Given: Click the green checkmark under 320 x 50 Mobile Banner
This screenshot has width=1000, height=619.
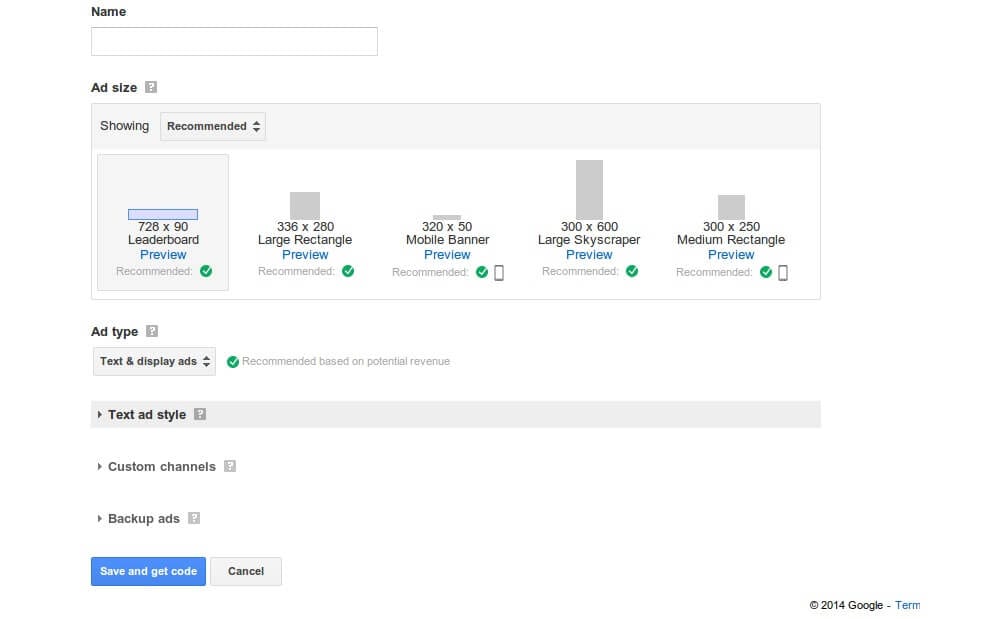Looking at the screenshot, I should [482, 272].
